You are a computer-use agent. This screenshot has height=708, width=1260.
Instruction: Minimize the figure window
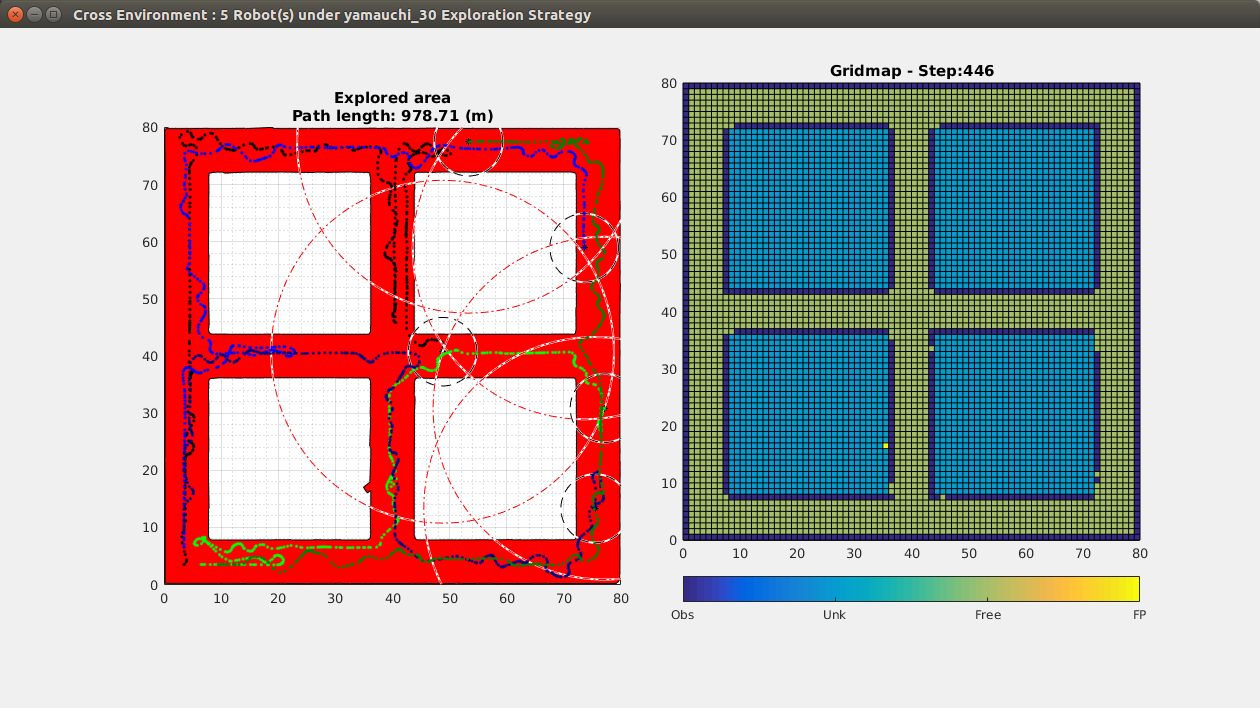[x=34, y=15]
